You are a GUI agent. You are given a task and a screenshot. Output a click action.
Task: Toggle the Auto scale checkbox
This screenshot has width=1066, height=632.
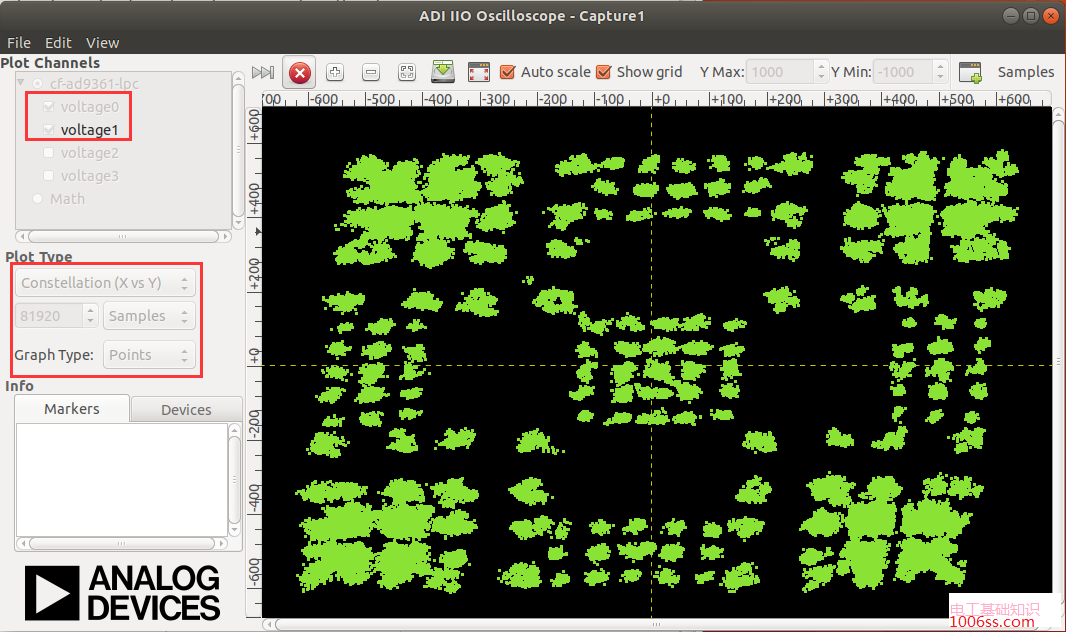click(507, 72)
